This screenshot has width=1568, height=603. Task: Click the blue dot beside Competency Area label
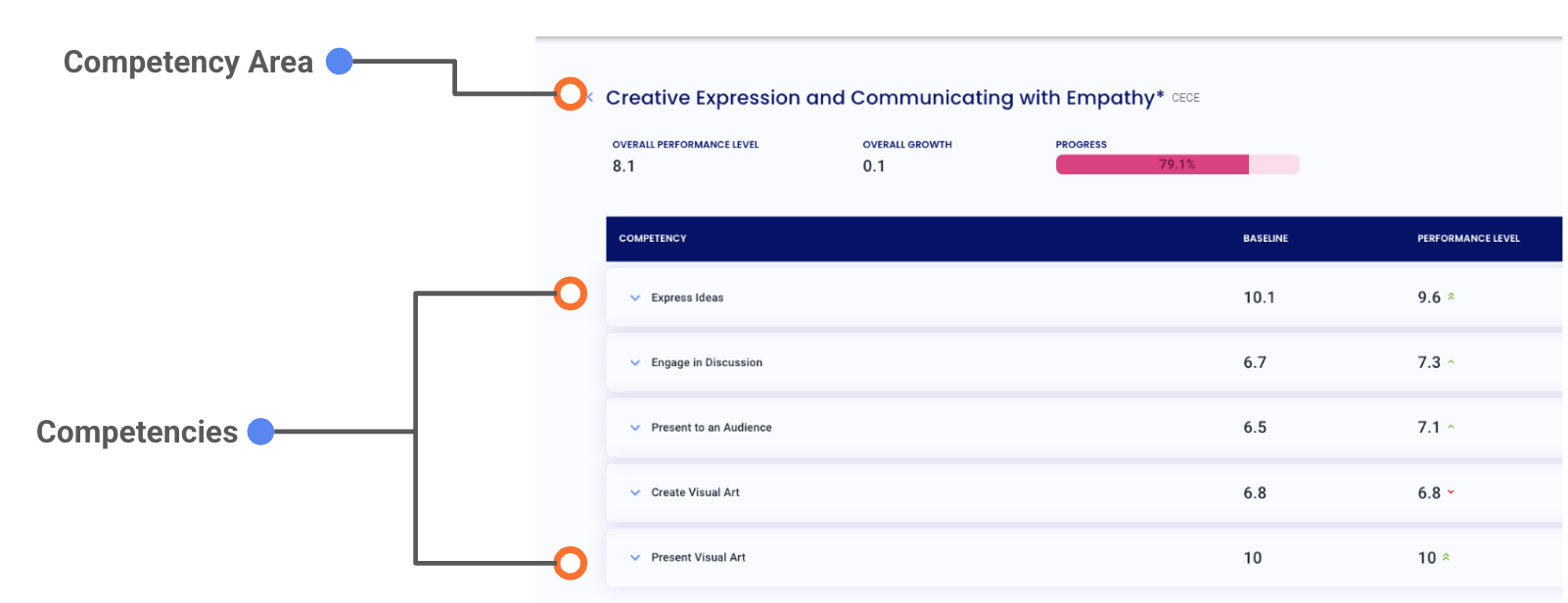pyautogui.click(x=339, y=62)
